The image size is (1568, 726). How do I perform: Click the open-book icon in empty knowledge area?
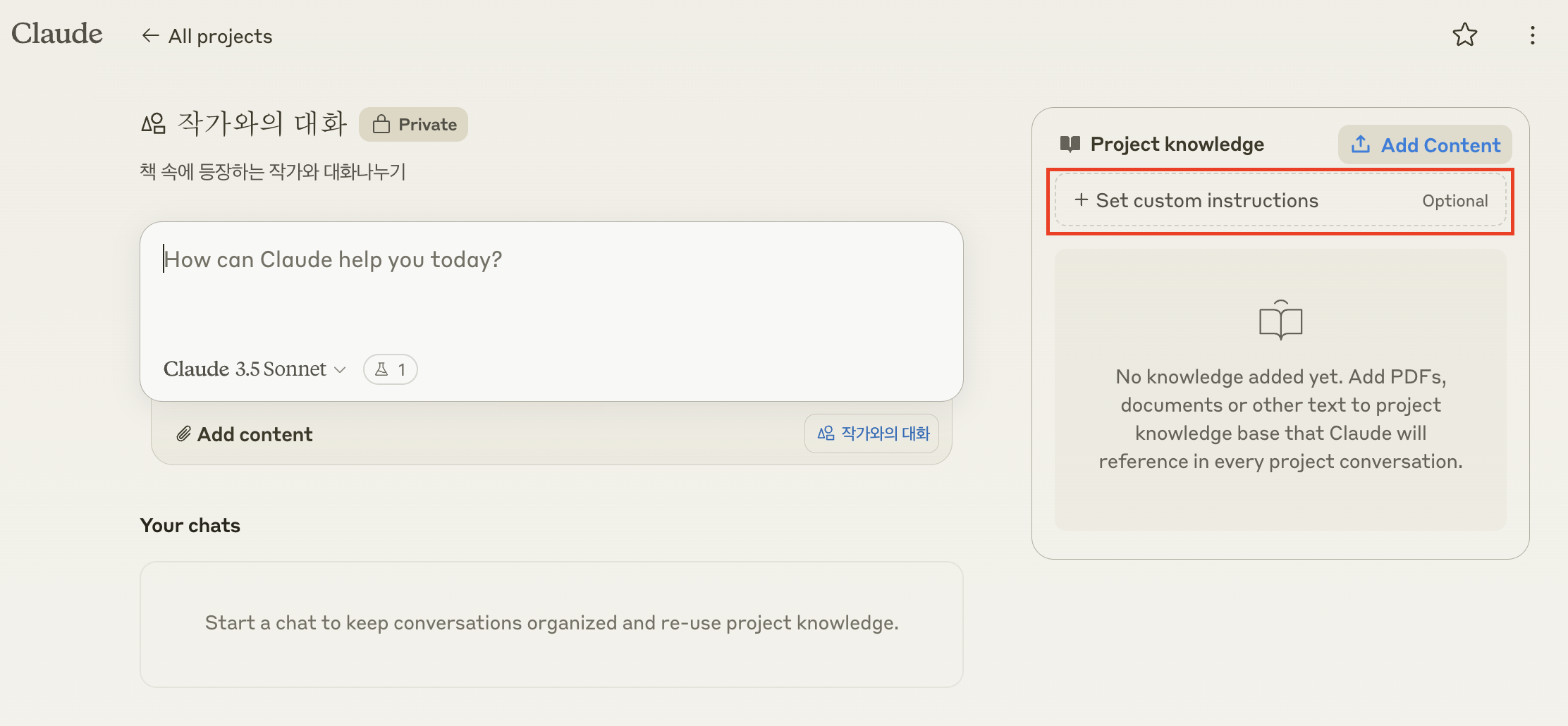click(1280, 321)
